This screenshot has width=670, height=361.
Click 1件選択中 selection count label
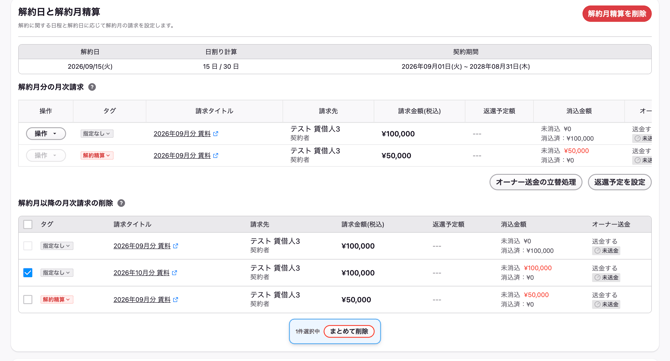(x=308, y=332)
